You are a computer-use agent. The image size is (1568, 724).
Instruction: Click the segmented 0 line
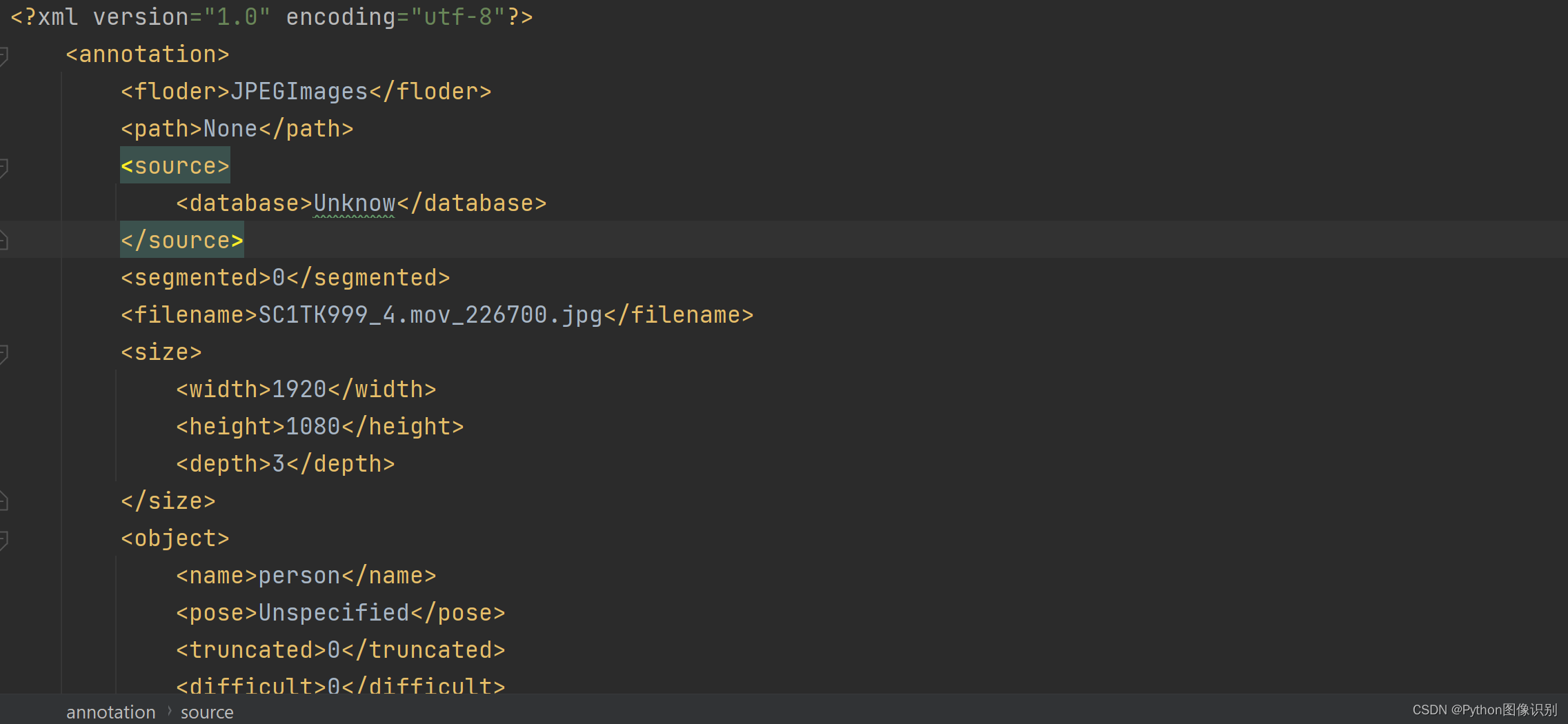click(x=286, y=278)
